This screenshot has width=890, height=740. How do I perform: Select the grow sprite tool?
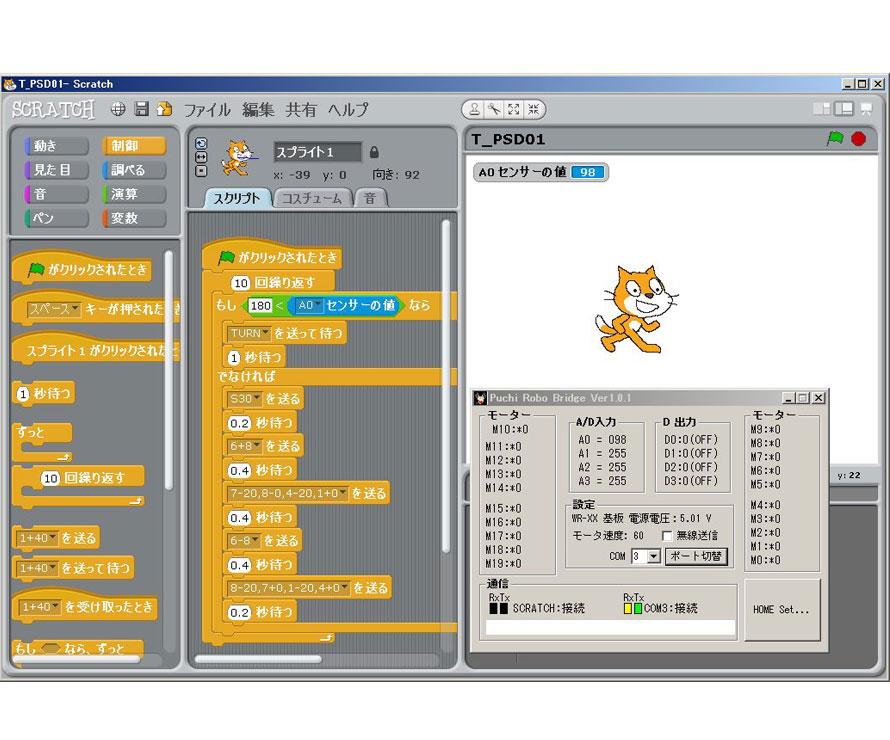pyautogui.click(x=514, y=109)
